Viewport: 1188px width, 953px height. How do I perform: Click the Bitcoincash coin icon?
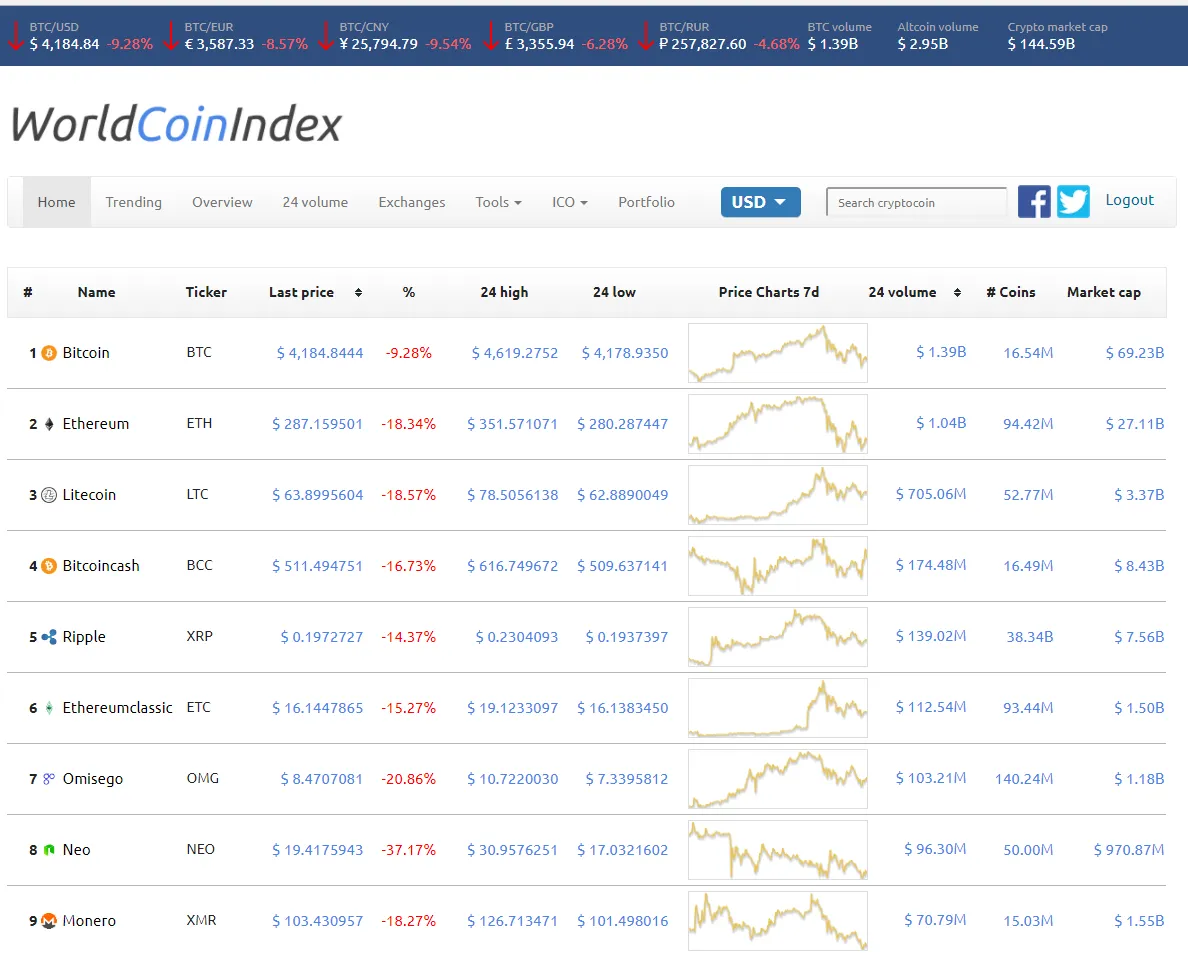[x=48, y=566]
